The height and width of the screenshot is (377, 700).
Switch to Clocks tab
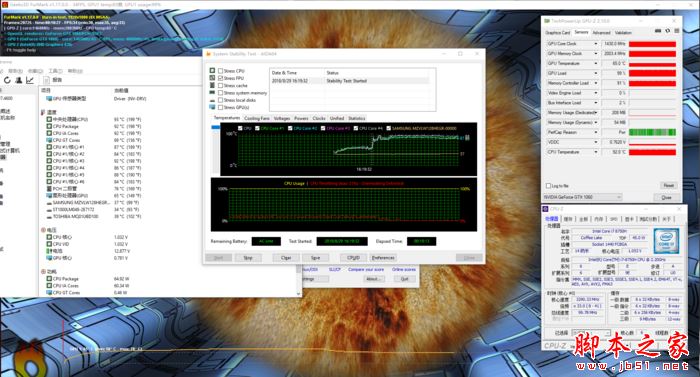(319, 118)
